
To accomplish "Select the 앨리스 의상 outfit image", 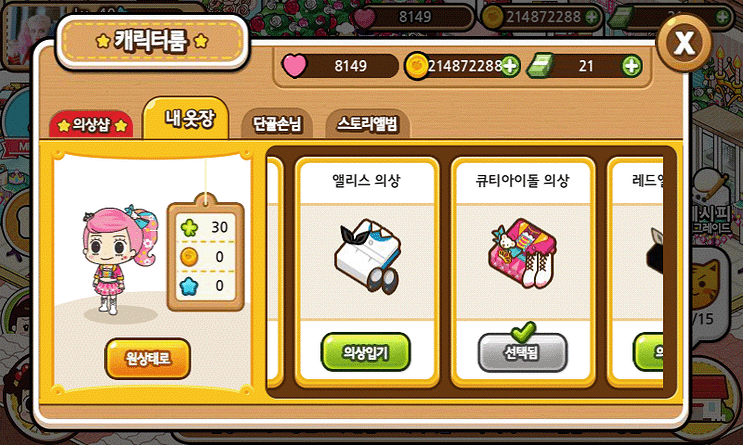I will [x=367, y=256].
